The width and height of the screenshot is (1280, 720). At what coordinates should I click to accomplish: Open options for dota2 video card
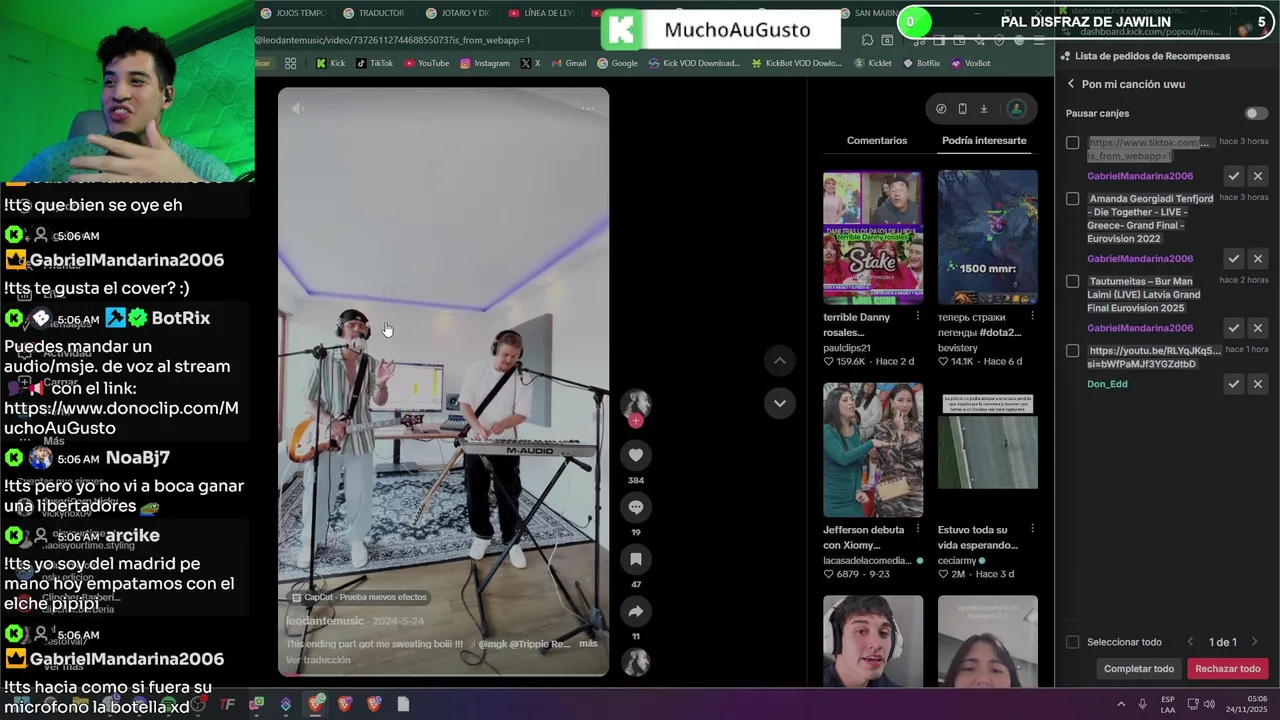coord(1032,316)
